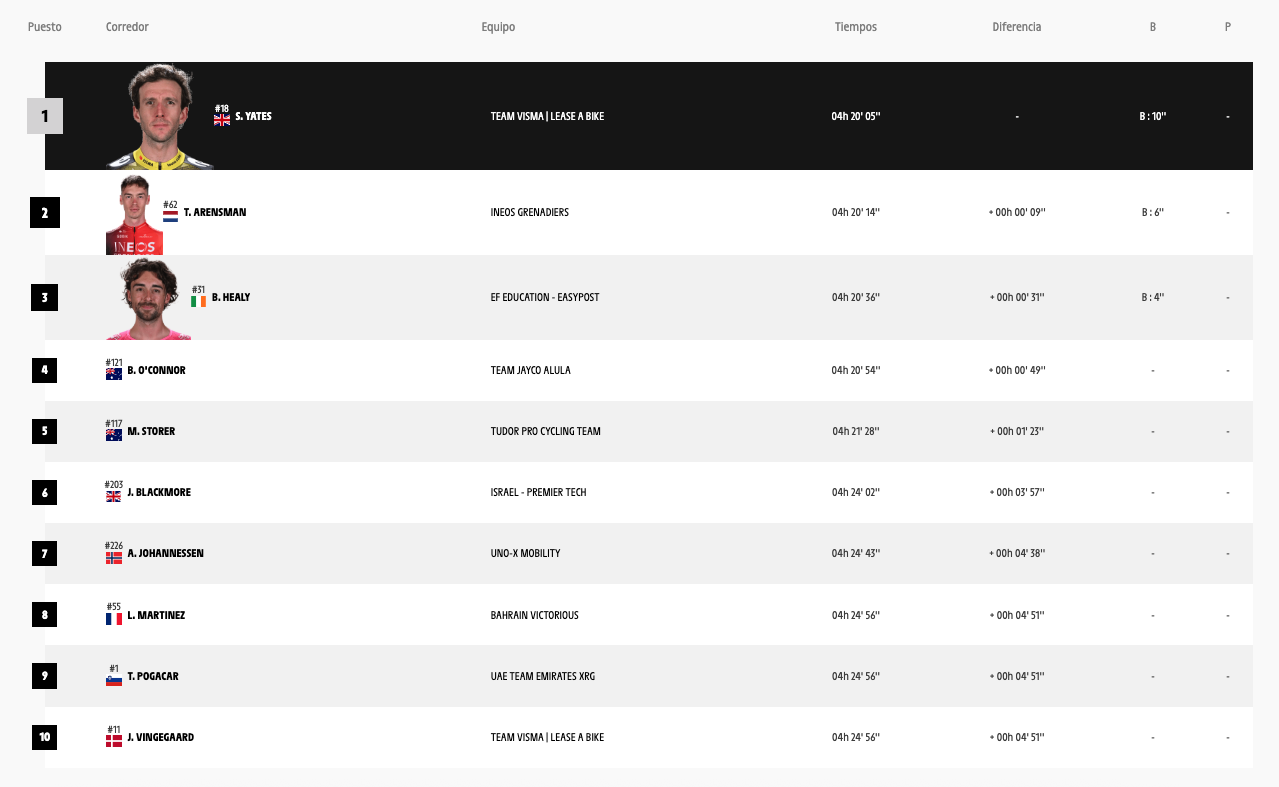The image size is (1279, 787).
Task: Click bonus value B : 6''
Action: (x=1153, y=212)
